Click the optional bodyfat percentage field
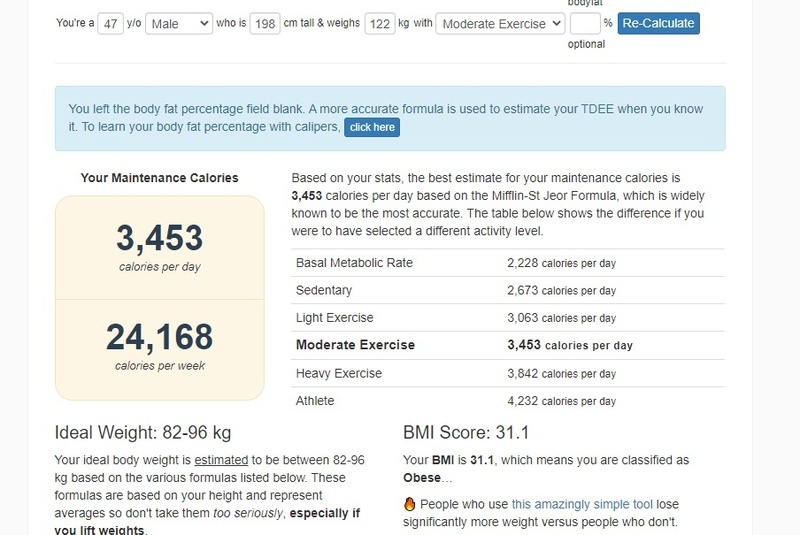The width and height of the screenshot is (800, 535). click(x=584, y=23)
